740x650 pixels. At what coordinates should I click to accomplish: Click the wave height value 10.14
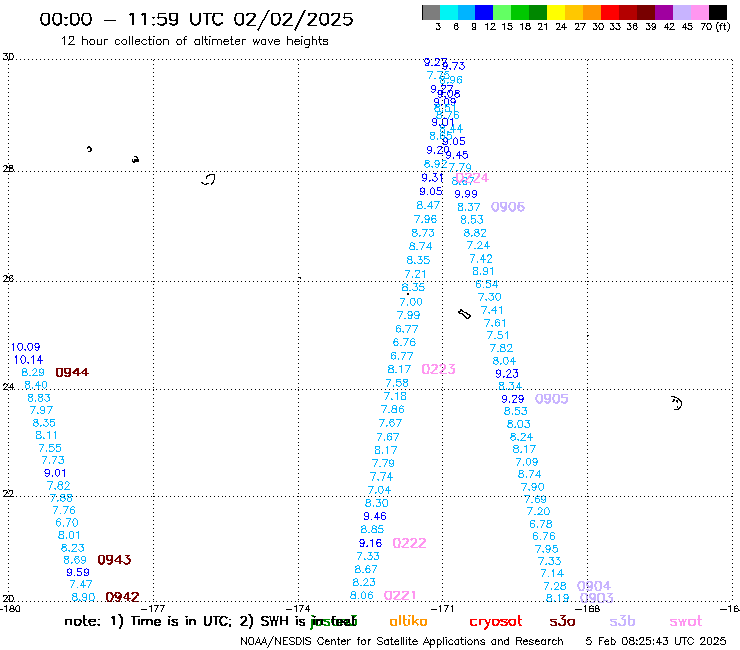[x=28, y=360]
